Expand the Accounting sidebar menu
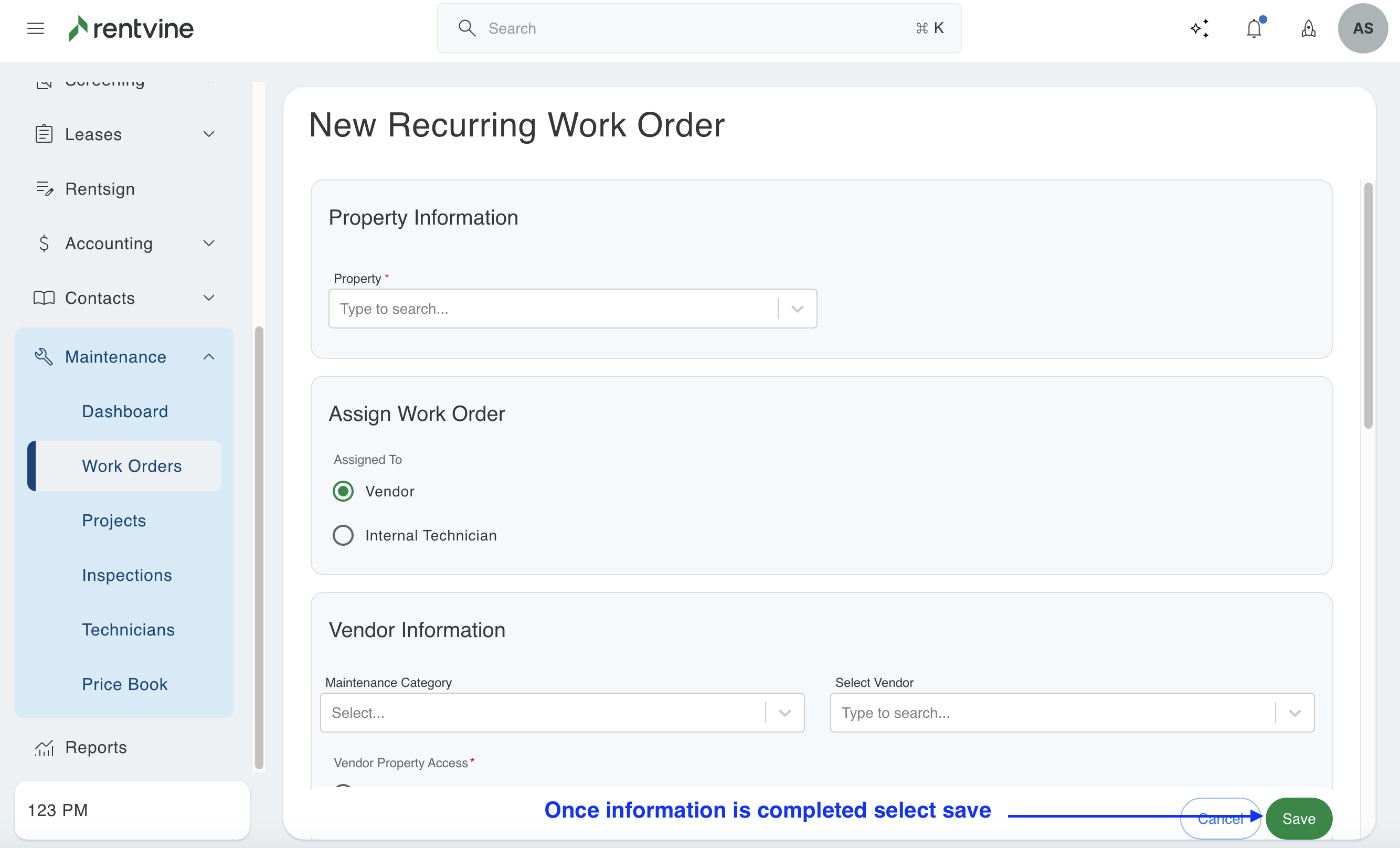The image size is (1400, 848). [x=208, y=243]
